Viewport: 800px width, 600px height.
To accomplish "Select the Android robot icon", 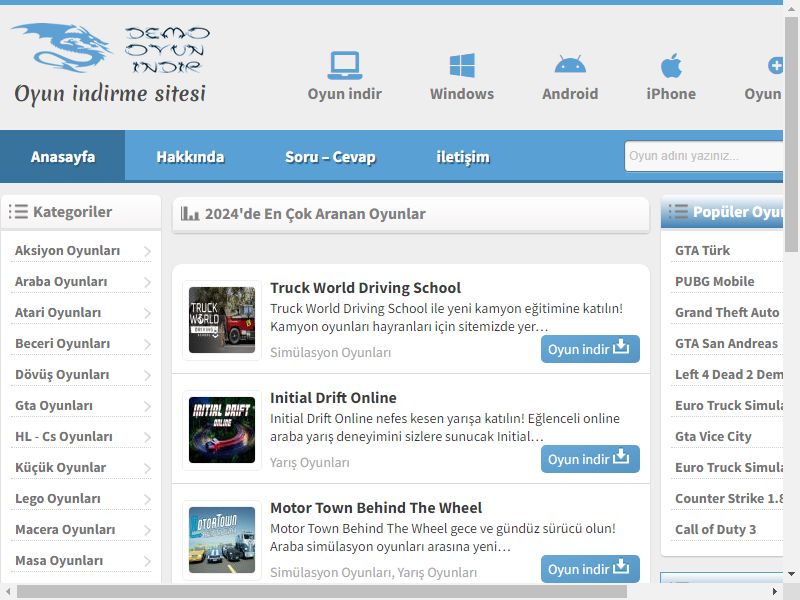I will [x=570, y=64].
